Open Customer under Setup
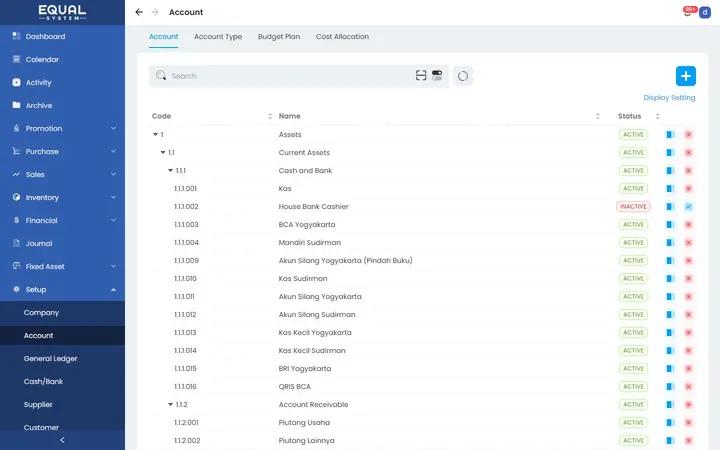 click(x=41, y=427)
